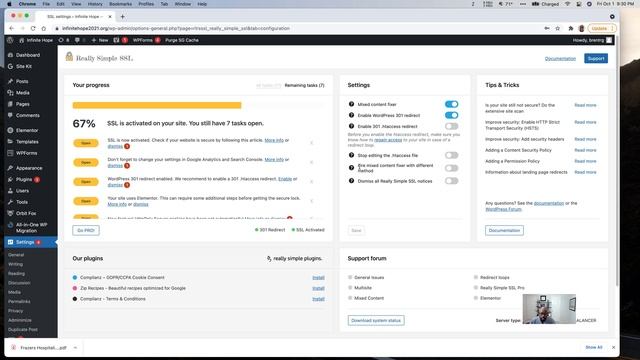This screenshot has width=640, height=360.
Task: Click comments bubble in admin bar
Action: click(x=77, y=40)
